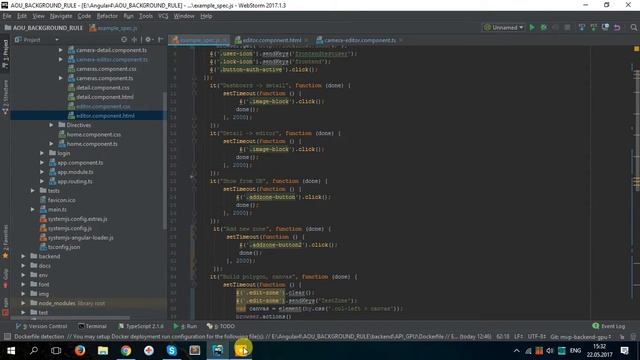The height and width of the screenshot is (360, 640).
Task: Click the Git branch widget in status bar
Action: [580, 337]
